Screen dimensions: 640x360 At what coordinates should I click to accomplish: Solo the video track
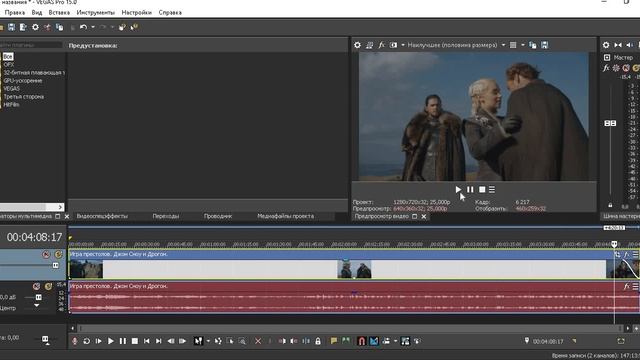point(58,254)
